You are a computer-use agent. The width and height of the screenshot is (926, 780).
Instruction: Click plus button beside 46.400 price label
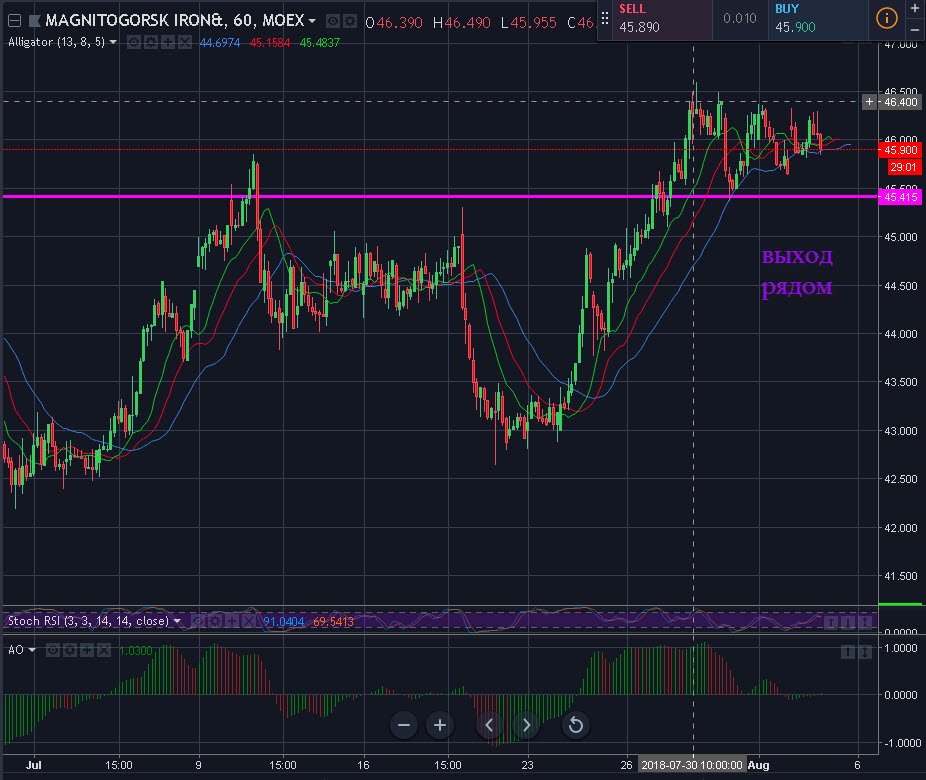[869, 102]
